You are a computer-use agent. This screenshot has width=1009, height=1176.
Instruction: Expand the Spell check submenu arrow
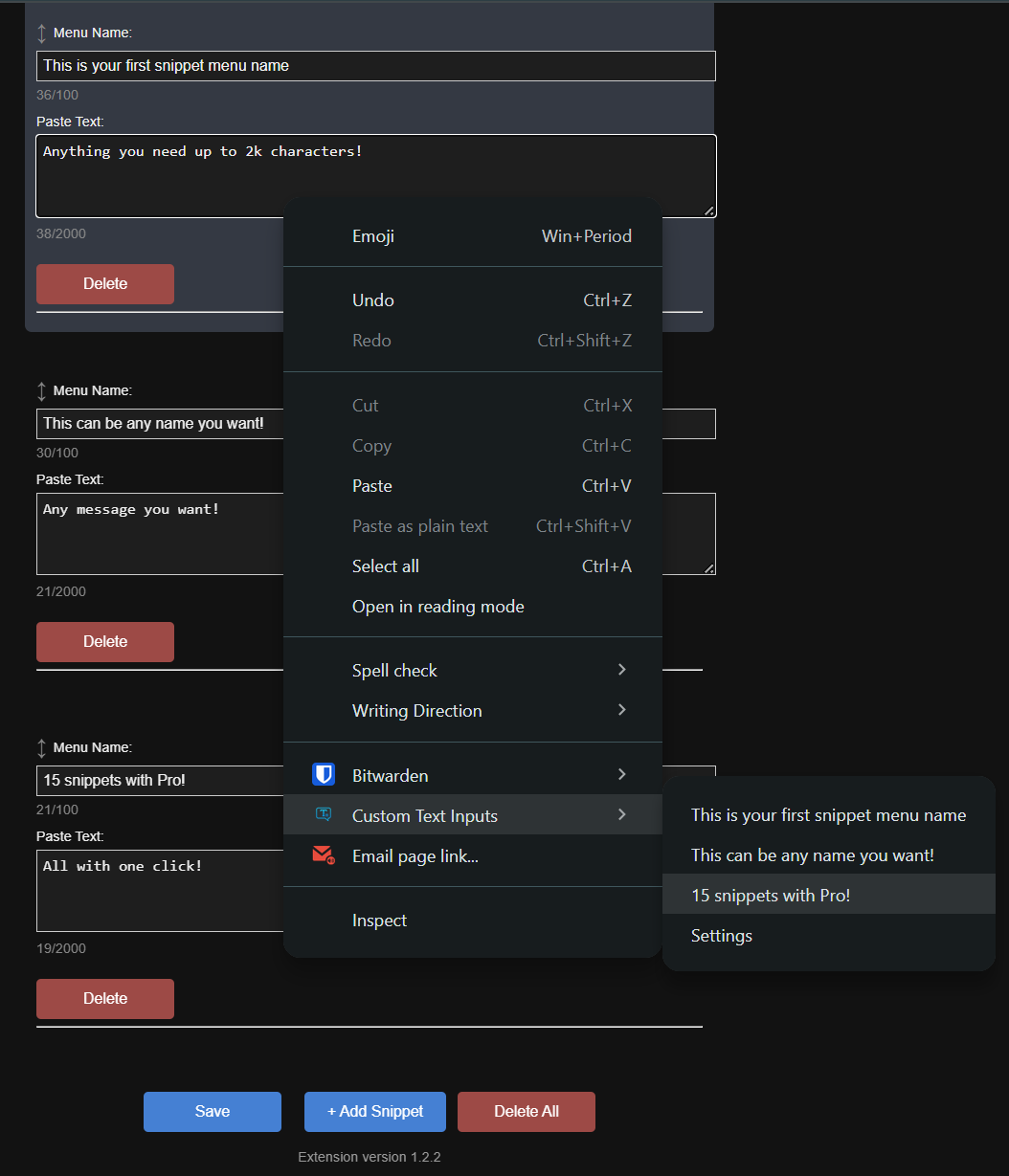[621, 670]
